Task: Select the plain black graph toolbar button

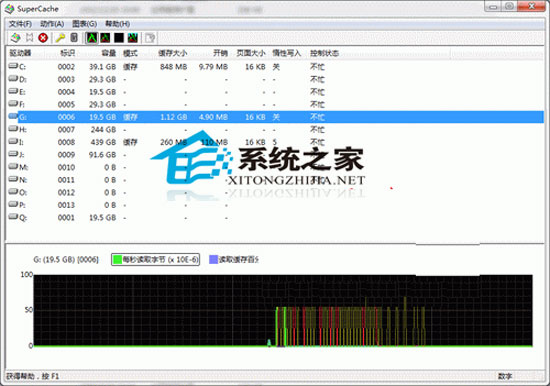Action: 119,38
